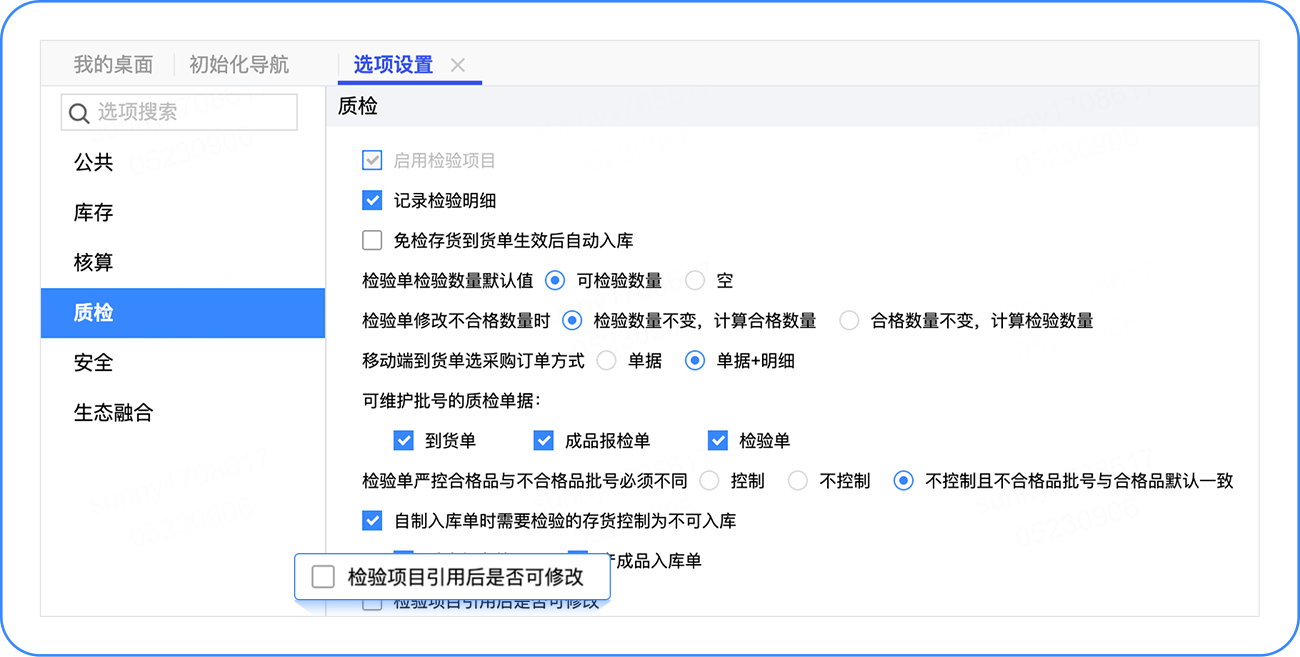
Task: Uncheck the 到货单 checkbox
Action: coord(404,440)
